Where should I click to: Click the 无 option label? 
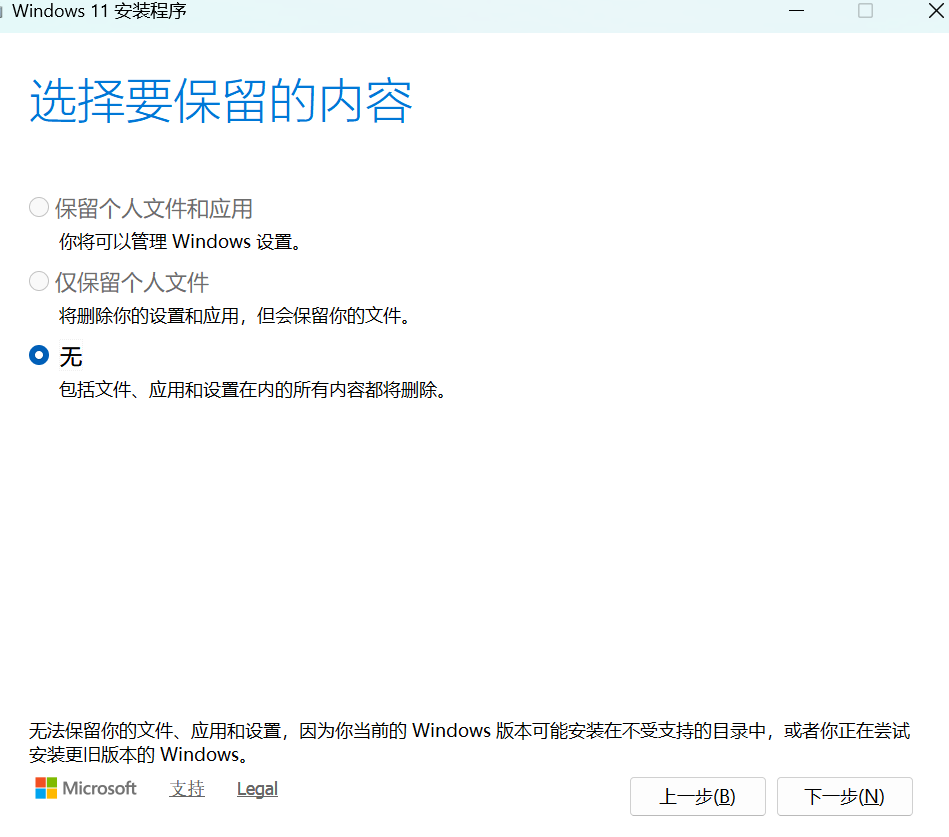coord(71,356)
